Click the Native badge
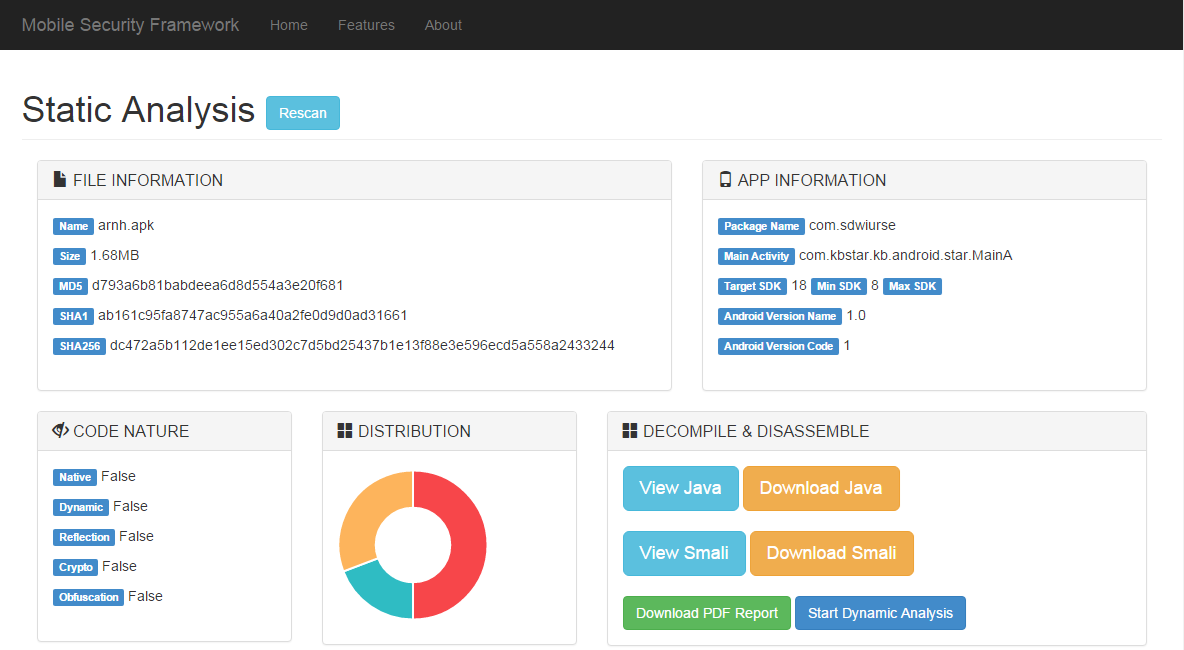The width and height of the screenshot is (1184, 650). (x=75, y=477)
